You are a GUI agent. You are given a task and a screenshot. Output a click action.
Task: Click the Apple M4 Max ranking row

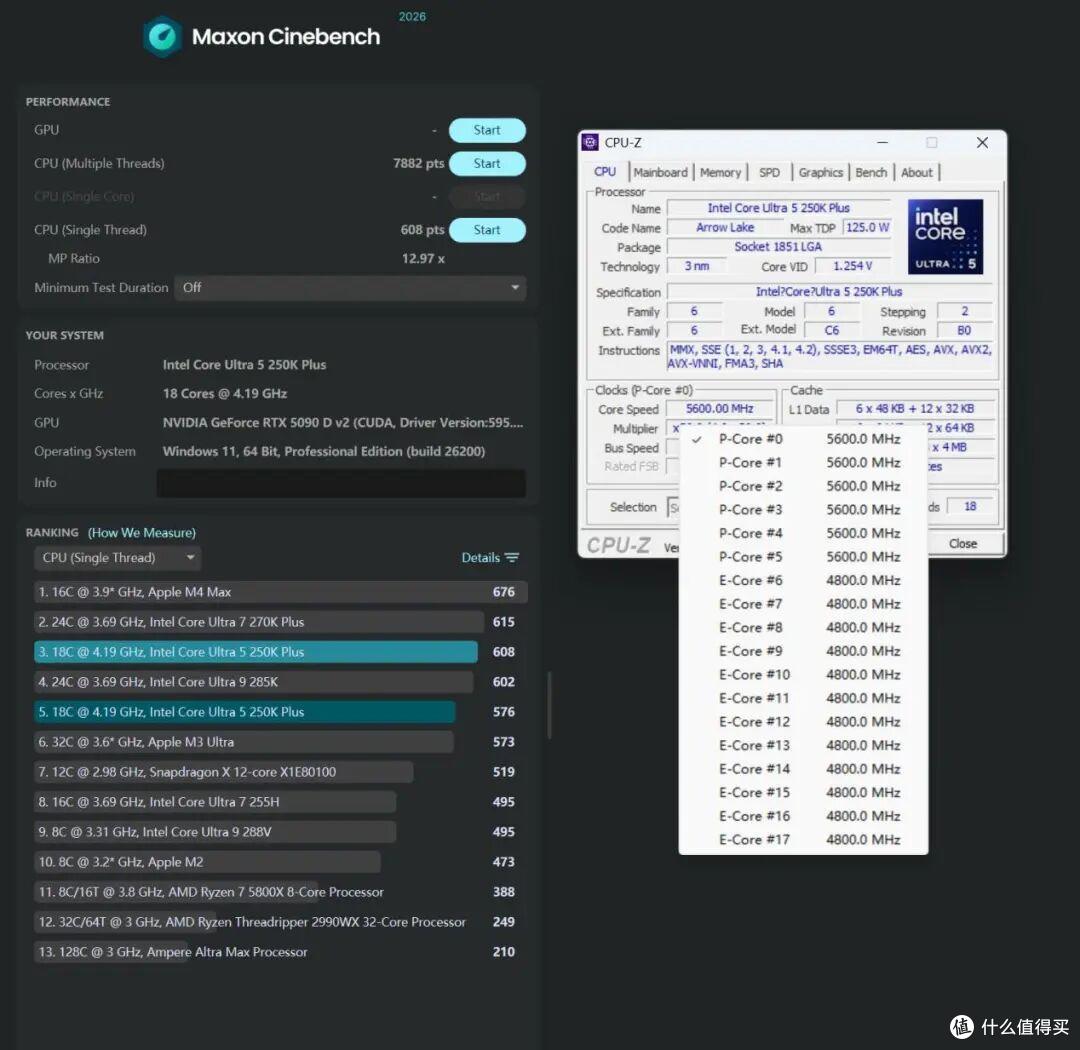pyautogui.click(x=280, y=592)
